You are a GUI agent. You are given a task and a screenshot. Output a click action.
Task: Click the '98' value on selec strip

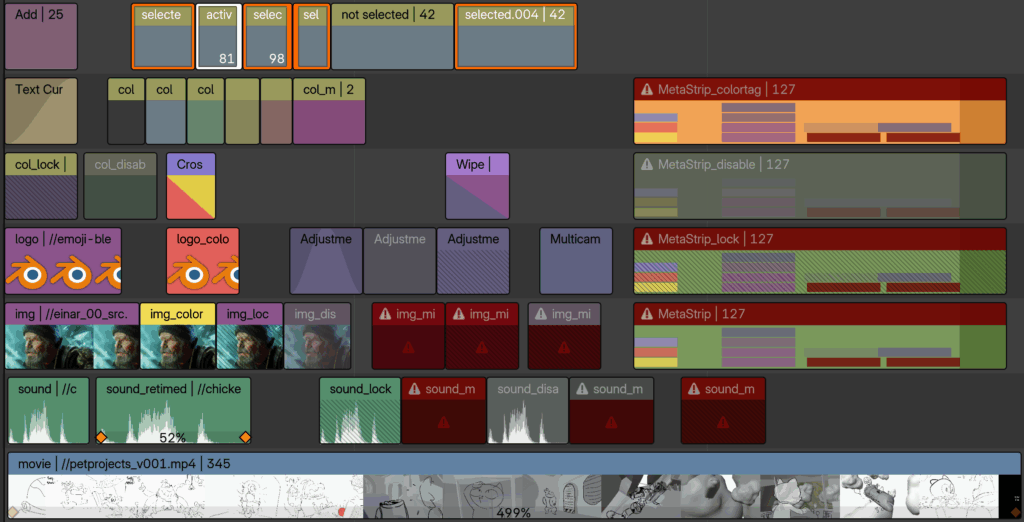[277, 59]
